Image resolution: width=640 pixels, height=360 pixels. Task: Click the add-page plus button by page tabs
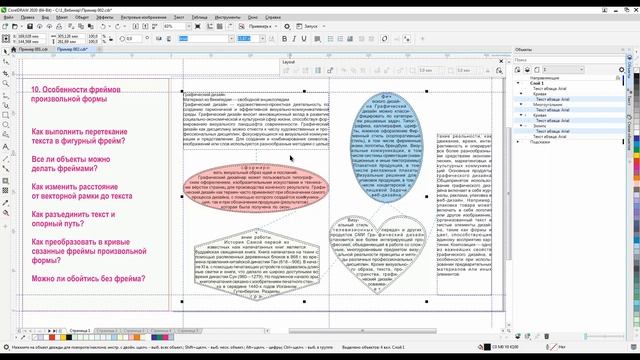(60, 331)
